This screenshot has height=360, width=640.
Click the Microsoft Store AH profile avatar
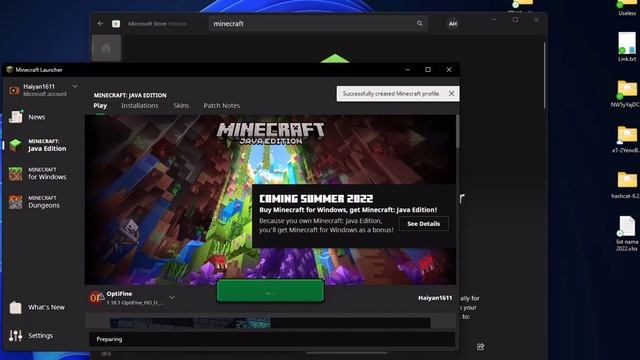point(453,24)
